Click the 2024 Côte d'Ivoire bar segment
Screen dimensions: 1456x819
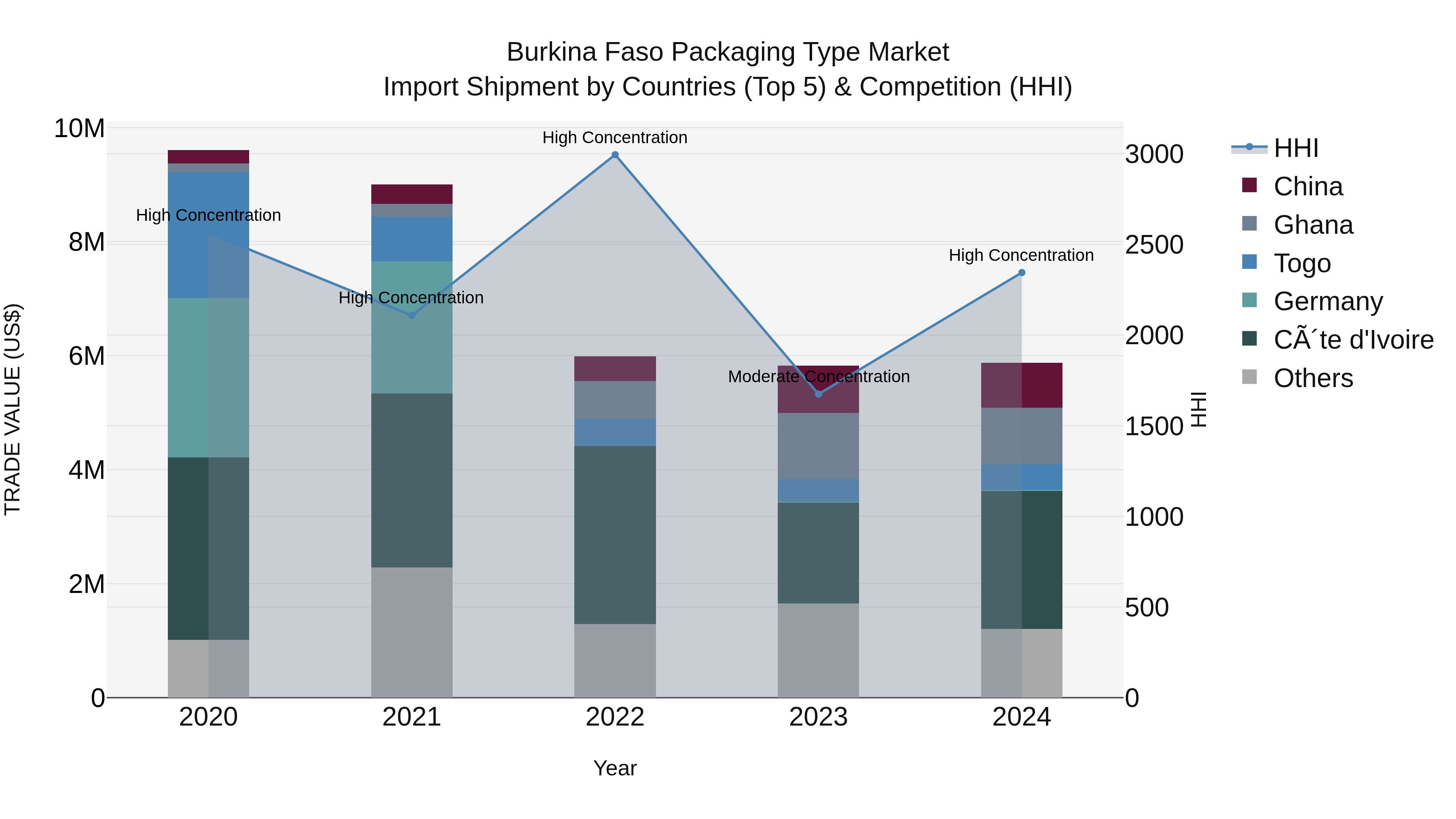(x=1021, y=560)
